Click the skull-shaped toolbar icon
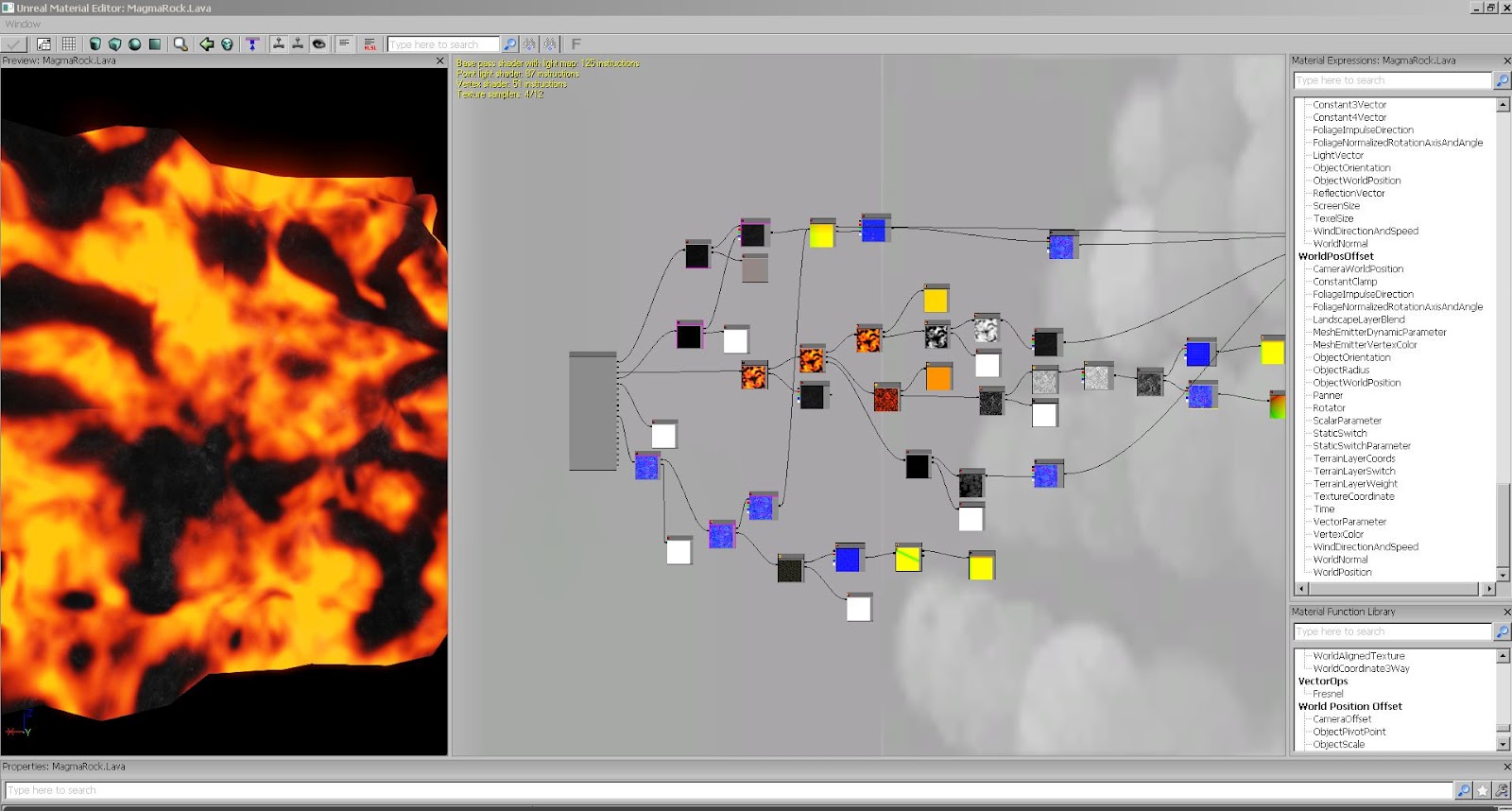 tap(227, 44)
